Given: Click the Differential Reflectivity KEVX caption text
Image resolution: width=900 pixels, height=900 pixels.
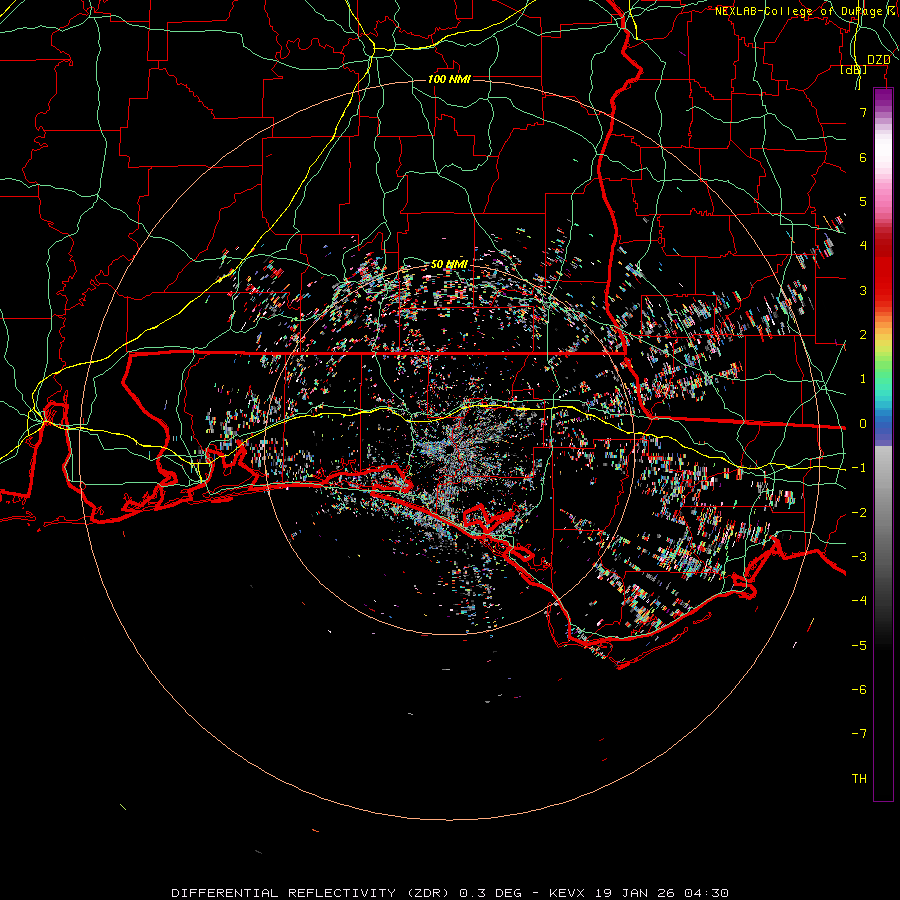Looking at the screenshot, I should click(450, 893).
